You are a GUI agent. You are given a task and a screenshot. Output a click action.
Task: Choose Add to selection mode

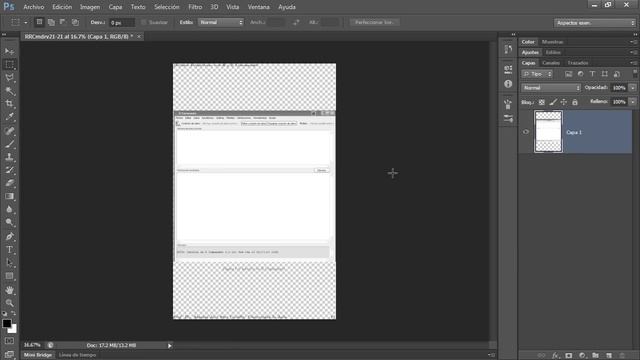[x=51, y=22]
